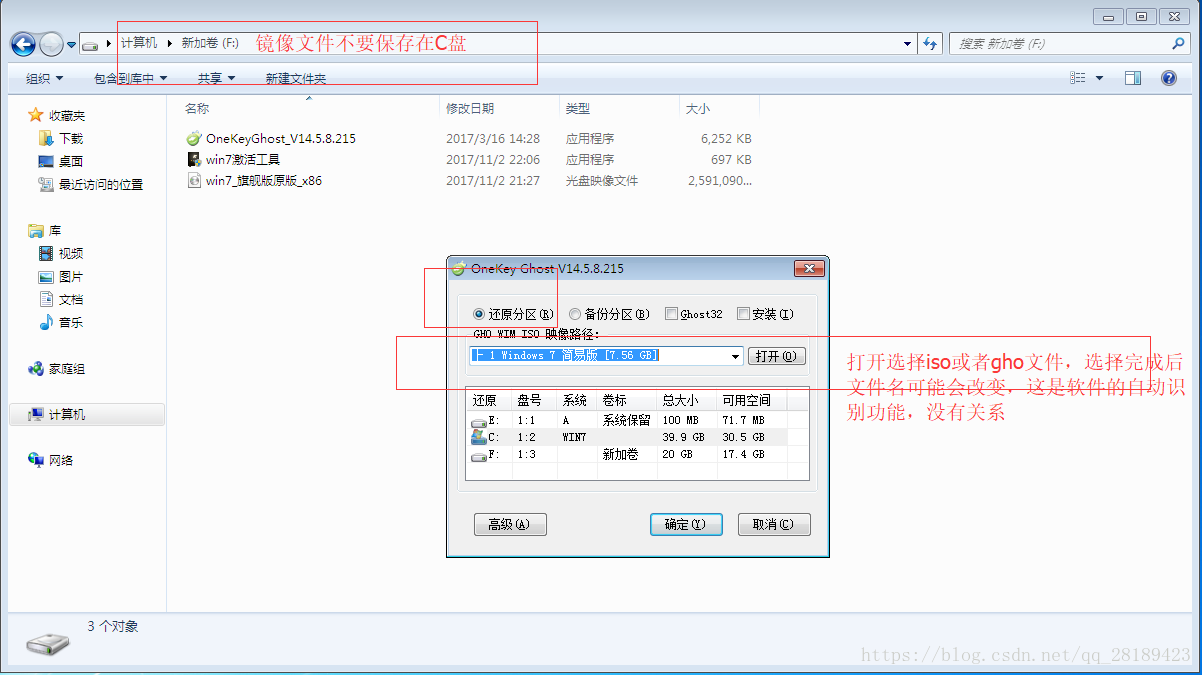Open the 共享 menu
Screen dimensions: 1202x675
tap(216, 78)
